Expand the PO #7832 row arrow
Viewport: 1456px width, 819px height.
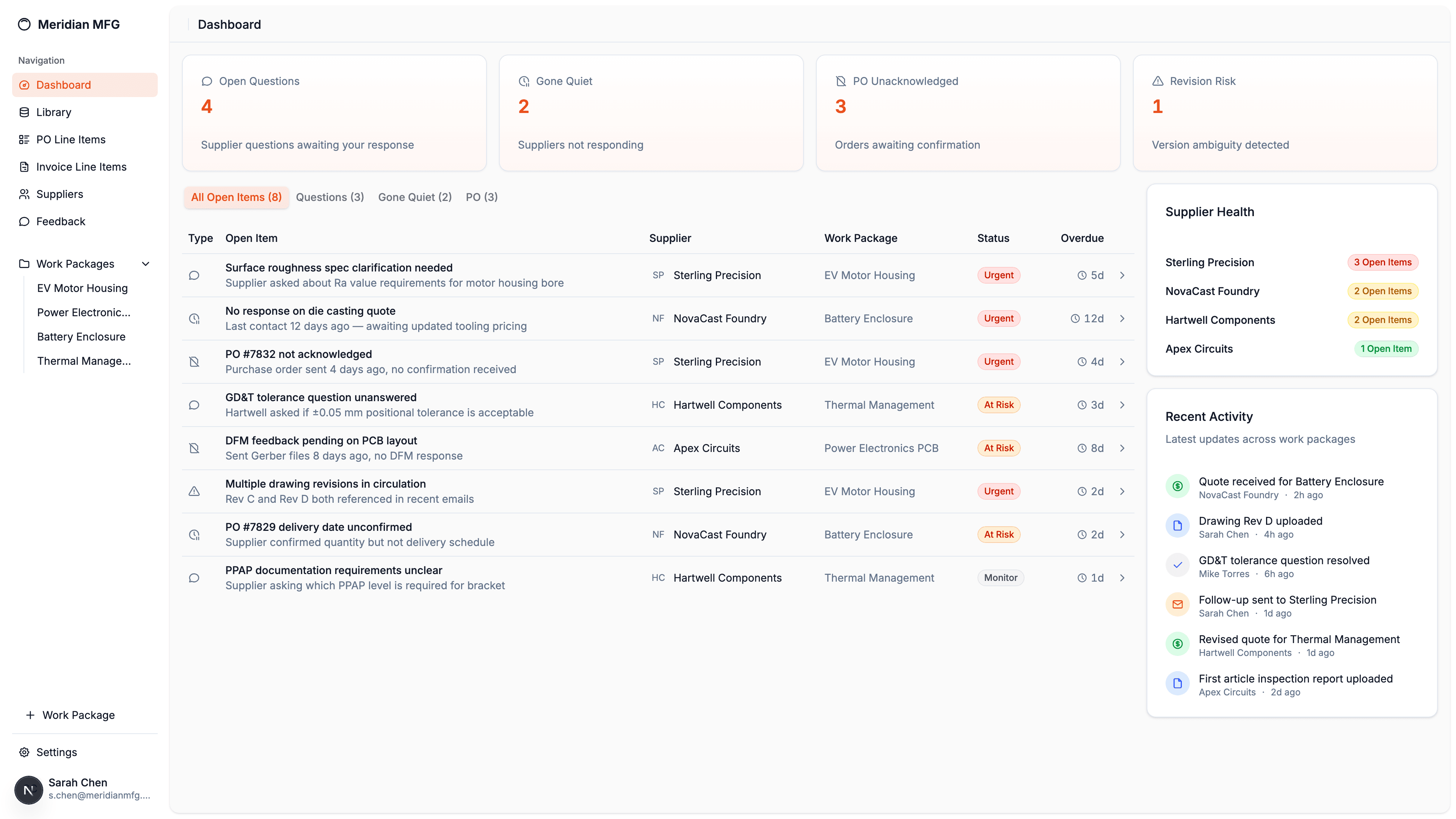[1122, 361]
